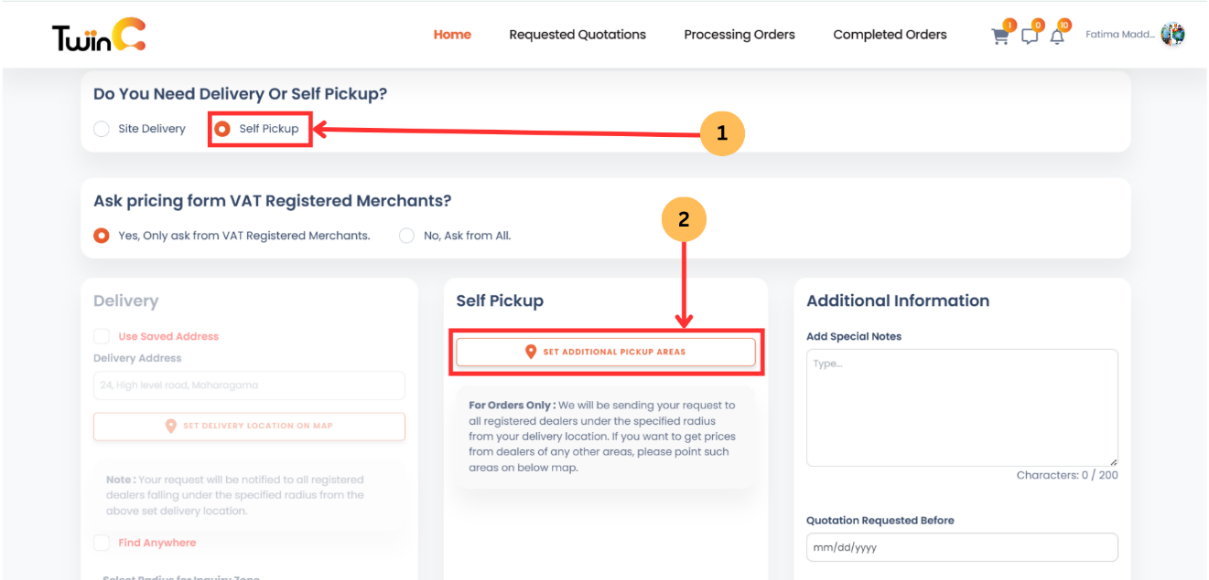The height and width of the screenshot is (580, 1209).
Task: Click the location pin inside Set Additional Pickup Areas
Action: [529, 351]
